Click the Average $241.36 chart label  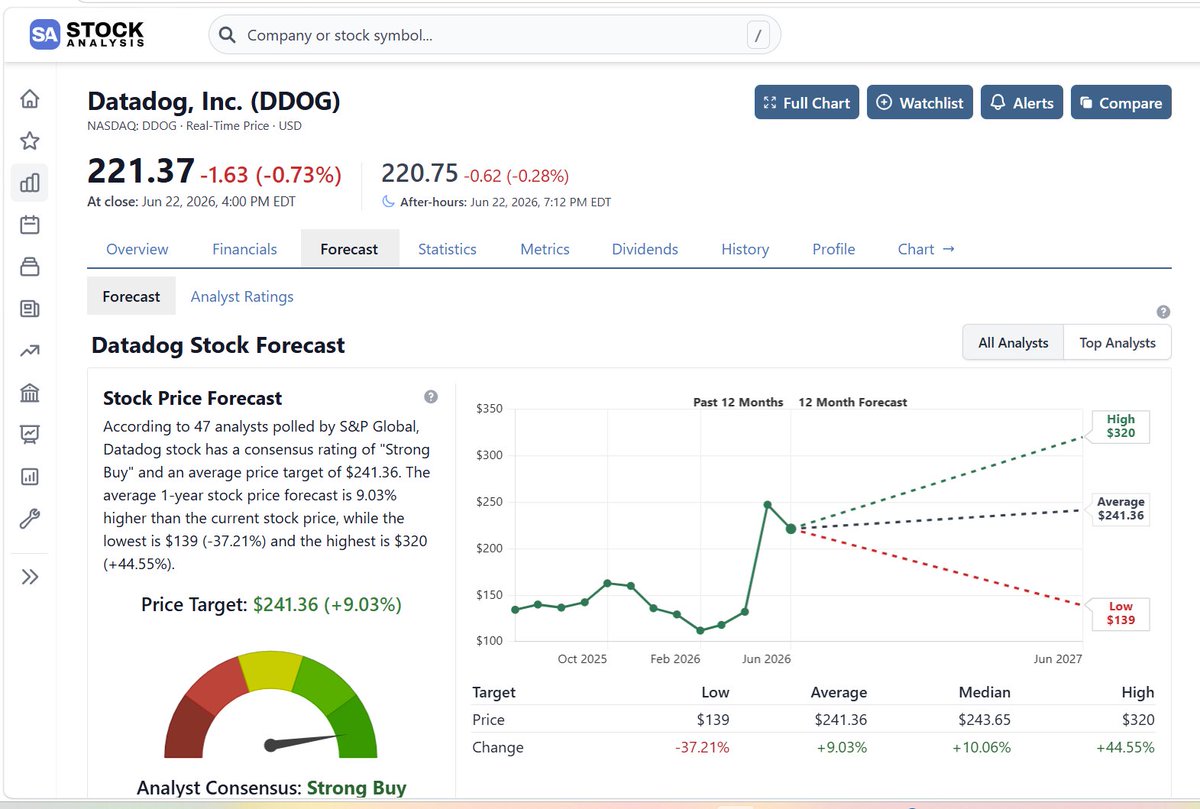pos(1120,509)
